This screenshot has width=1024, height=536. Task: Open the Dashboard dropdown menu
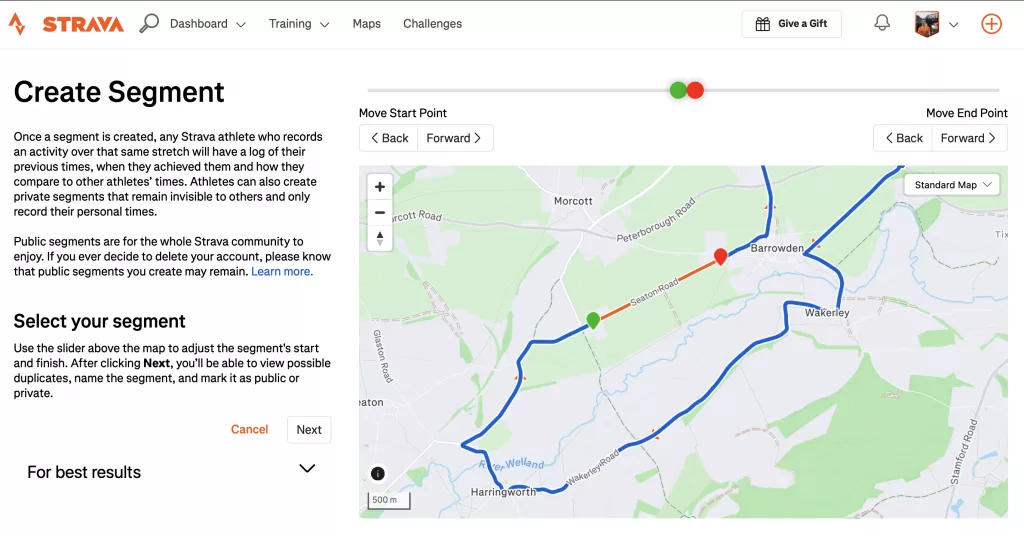(208, 24)
